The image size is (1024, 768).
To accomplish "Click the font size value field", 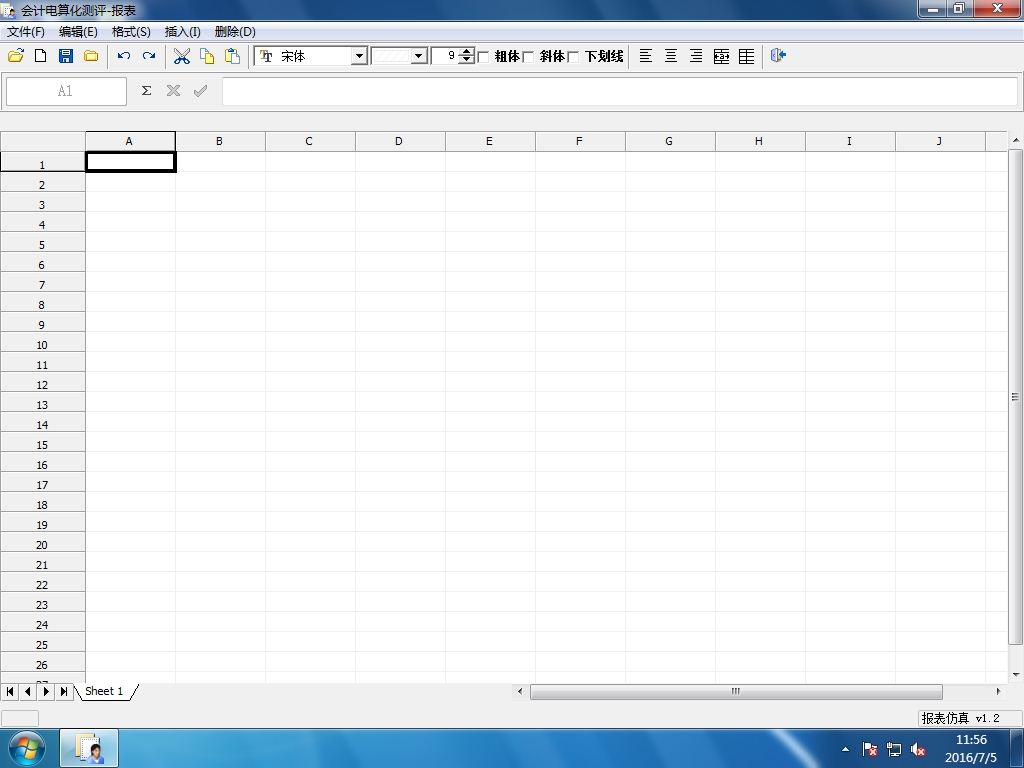I will pyautogui.click(x=445, y=56).
